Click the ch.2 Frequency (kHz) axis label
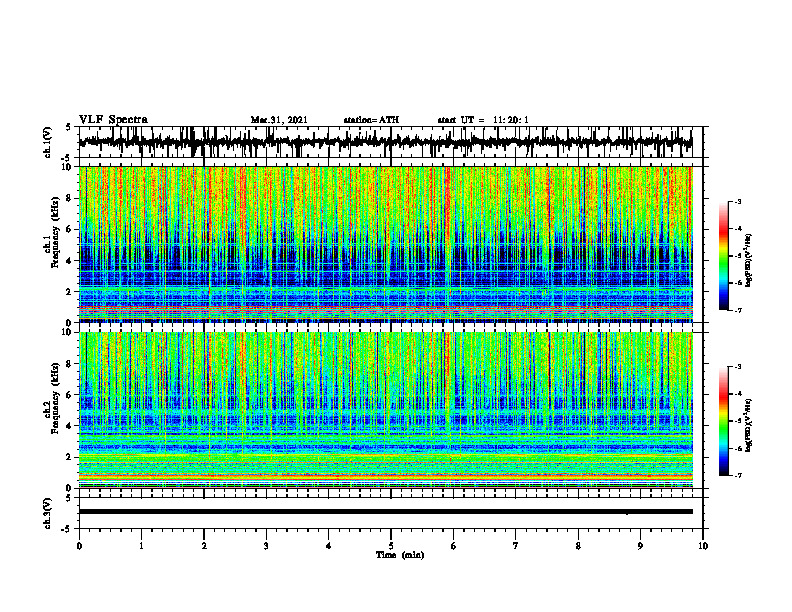 point(55,396)
